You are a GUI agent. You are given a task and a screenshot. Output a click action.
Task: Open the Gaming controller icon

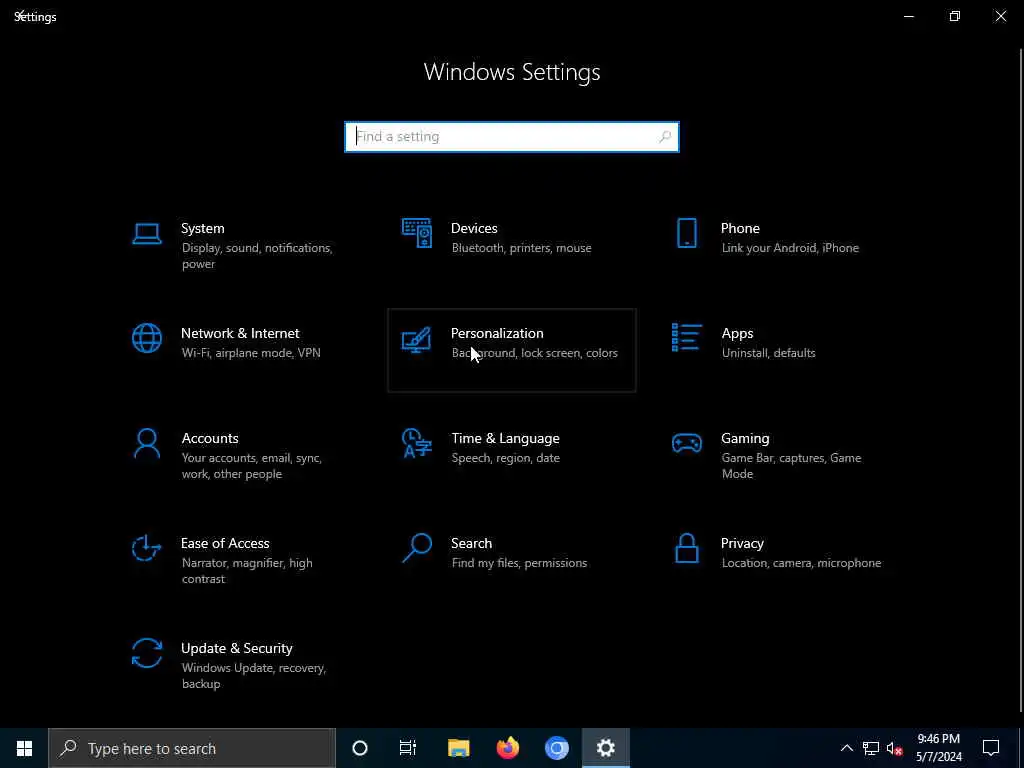(x=686, y=443)
